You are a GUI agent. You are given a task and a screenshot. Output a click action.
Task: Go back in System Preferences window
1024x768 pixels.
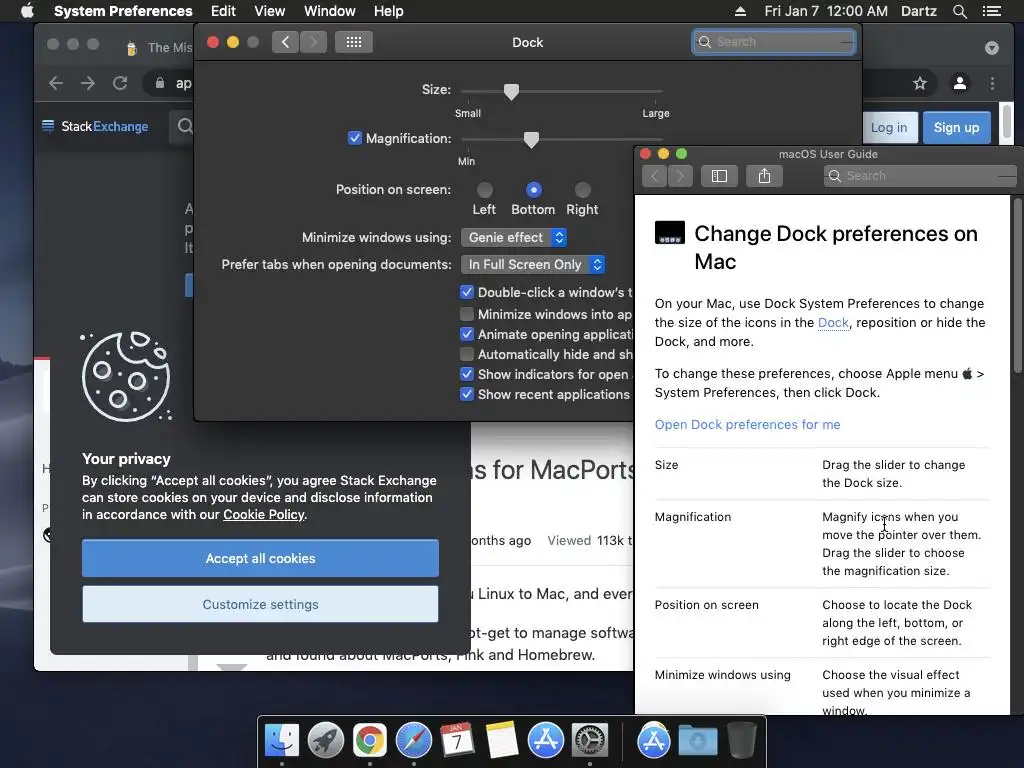[x=285, y=42]
